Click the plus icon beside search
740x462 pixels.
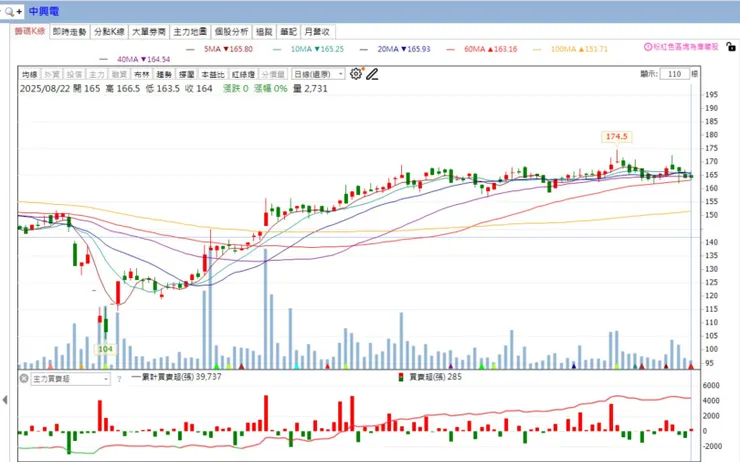tap(19, 11)
